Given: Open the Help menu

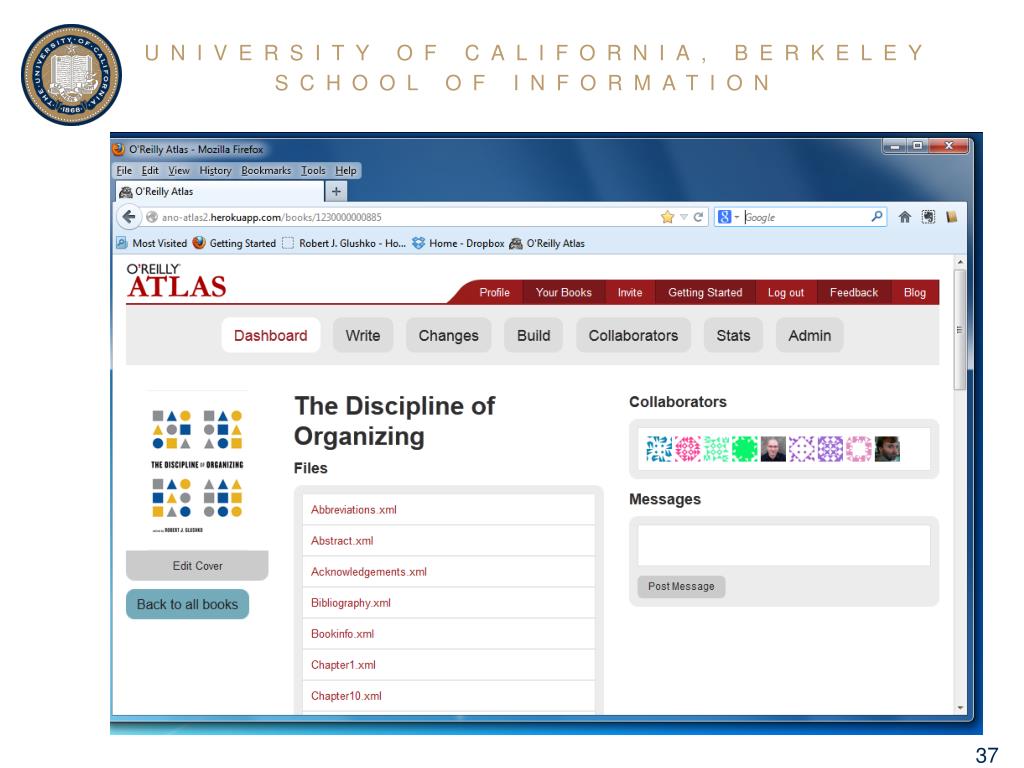Looking at the screenshot, I should [346, 170].
